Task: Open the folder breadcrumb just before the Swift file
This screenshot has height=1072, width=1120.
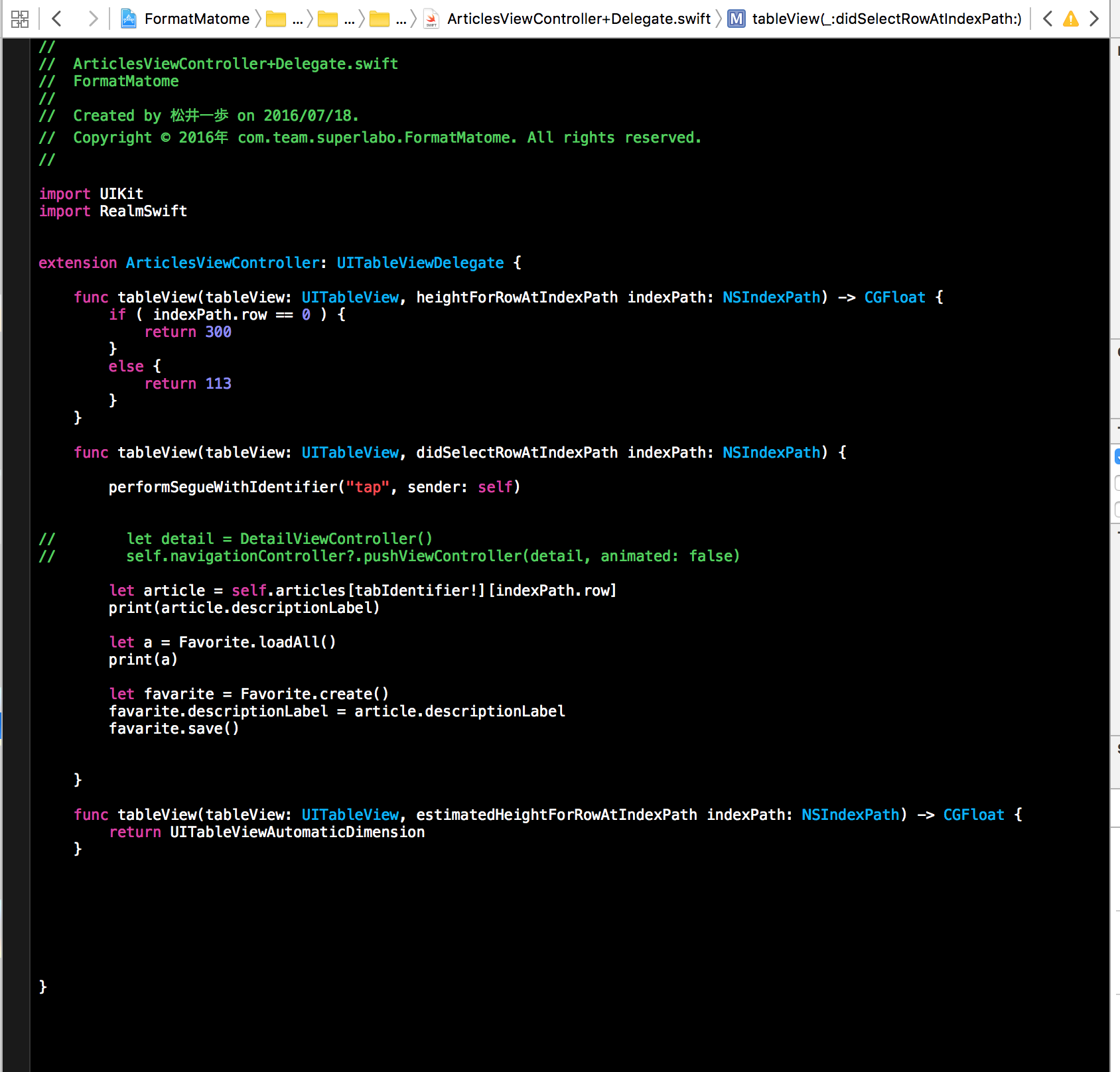Action: pos(387,19)
